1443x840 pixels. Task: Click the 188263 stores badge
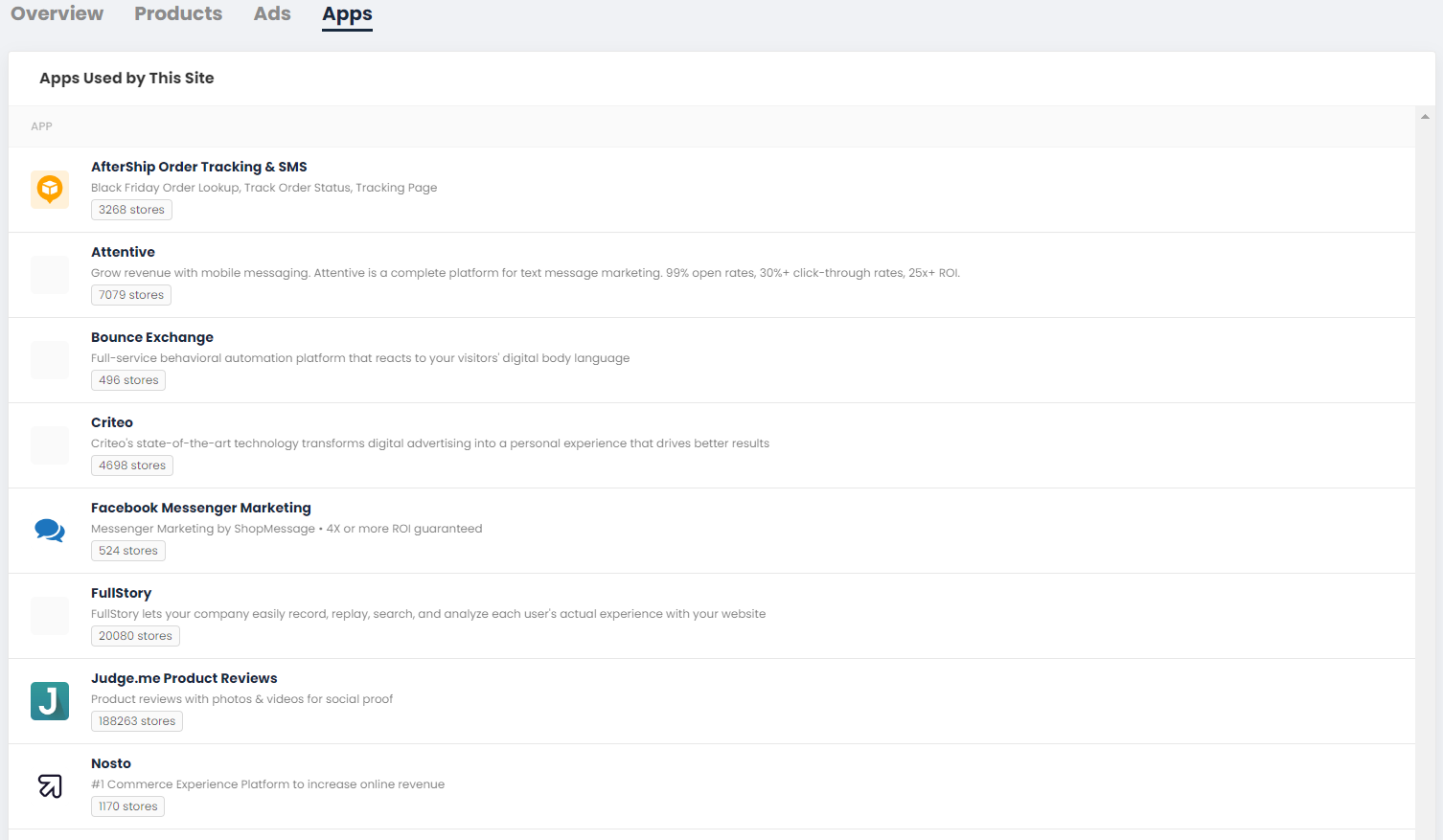click(x=137, y=721)
